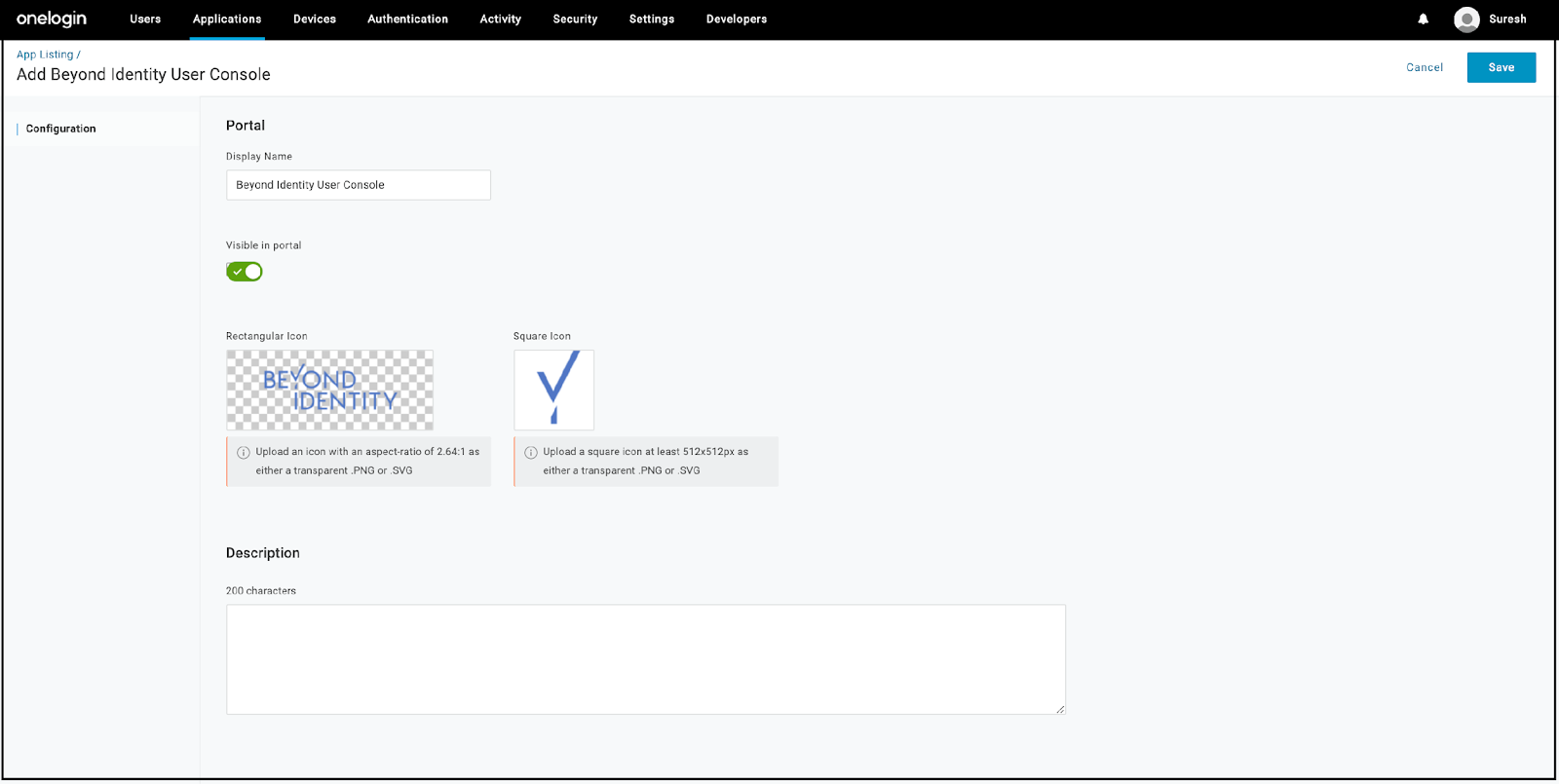This screenshot has height=784, width=1559.
Task: Click the 'Visible in portal' label
Action: point(264,245)
